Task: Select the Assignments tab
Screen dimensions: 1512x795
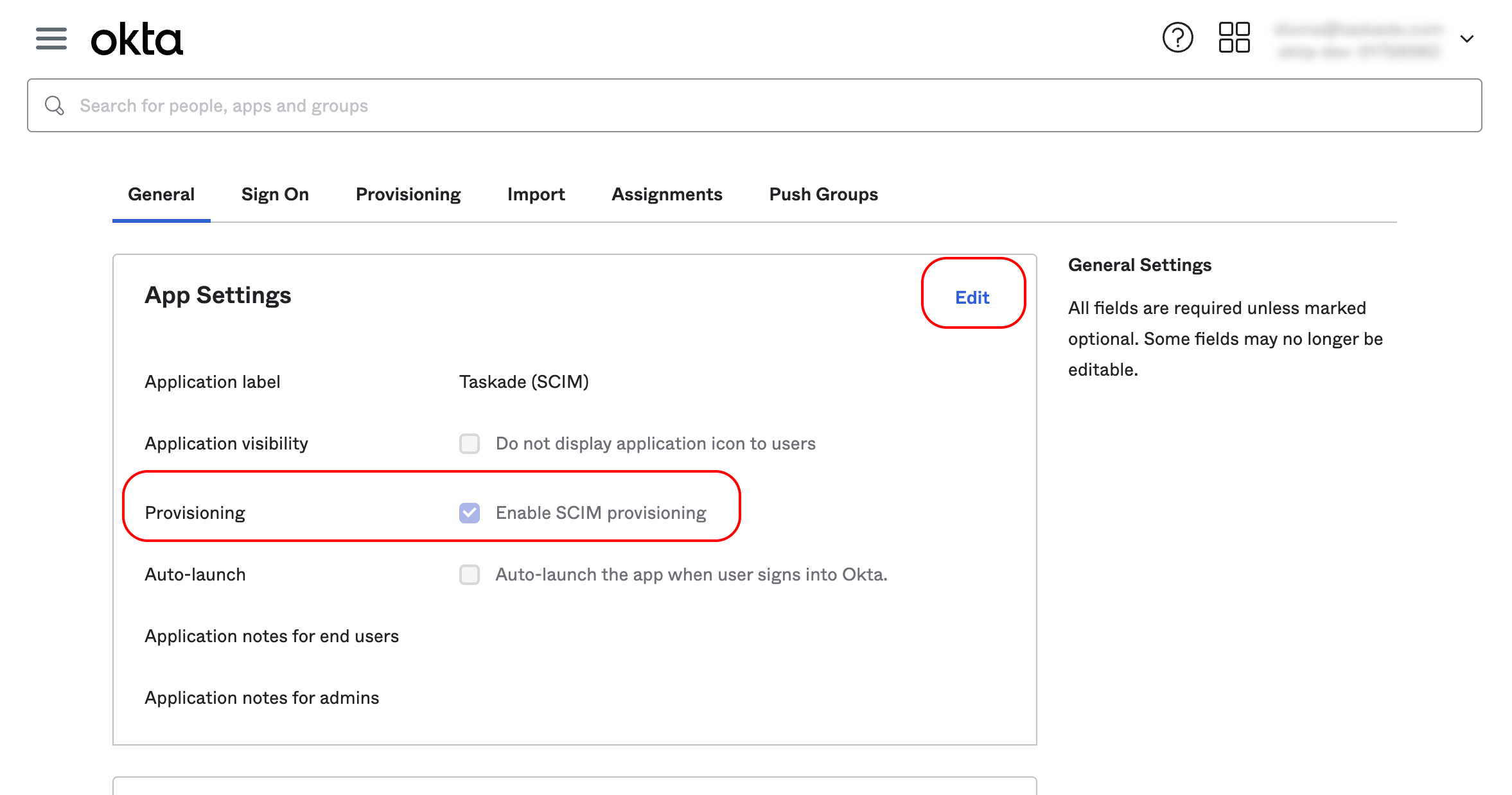Action: click(x=667, y=195)
